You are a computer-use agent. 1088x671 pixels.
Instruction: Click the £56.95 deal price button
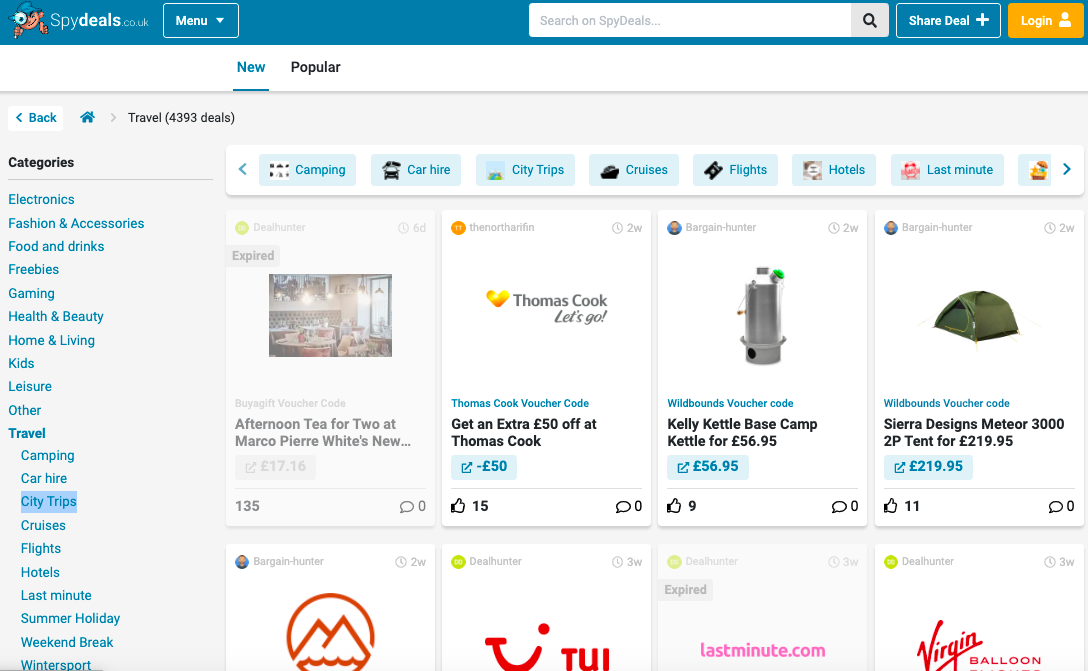point(708,467)
